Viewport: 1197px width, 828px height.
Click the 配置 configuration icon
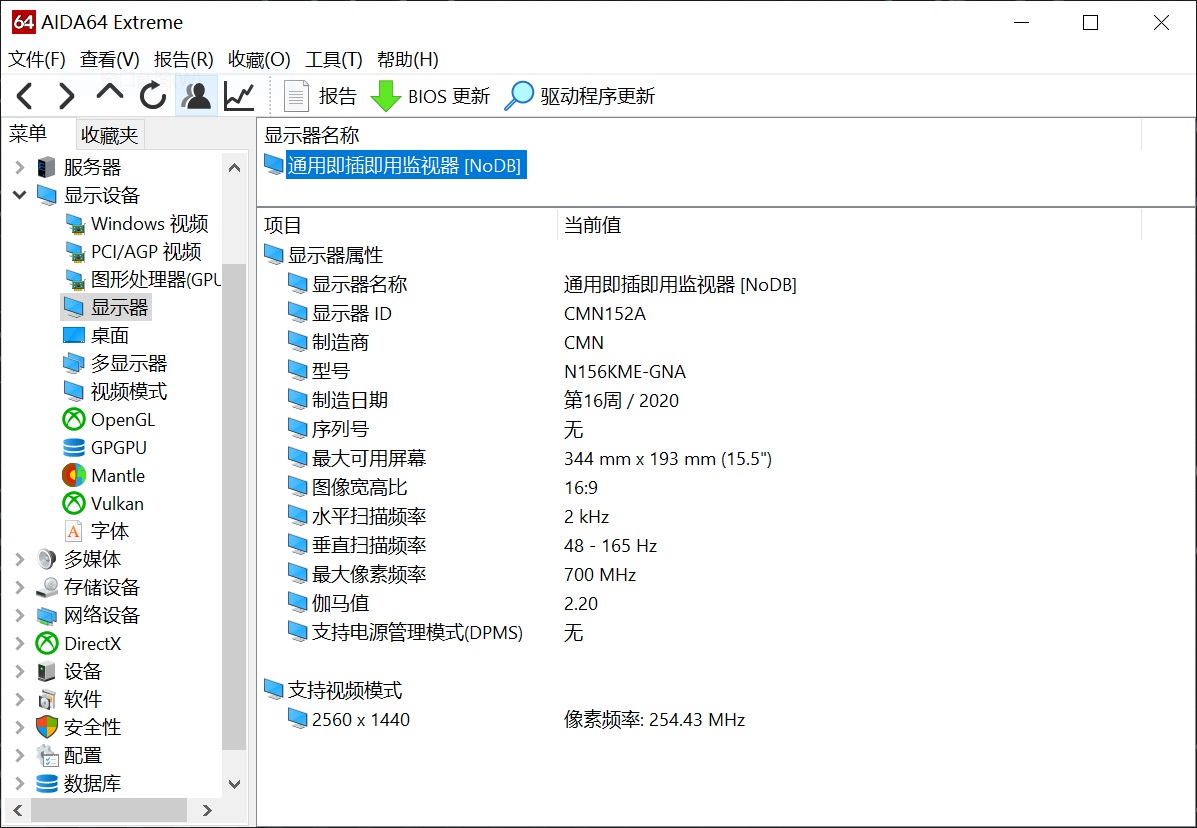click(47, 756)
